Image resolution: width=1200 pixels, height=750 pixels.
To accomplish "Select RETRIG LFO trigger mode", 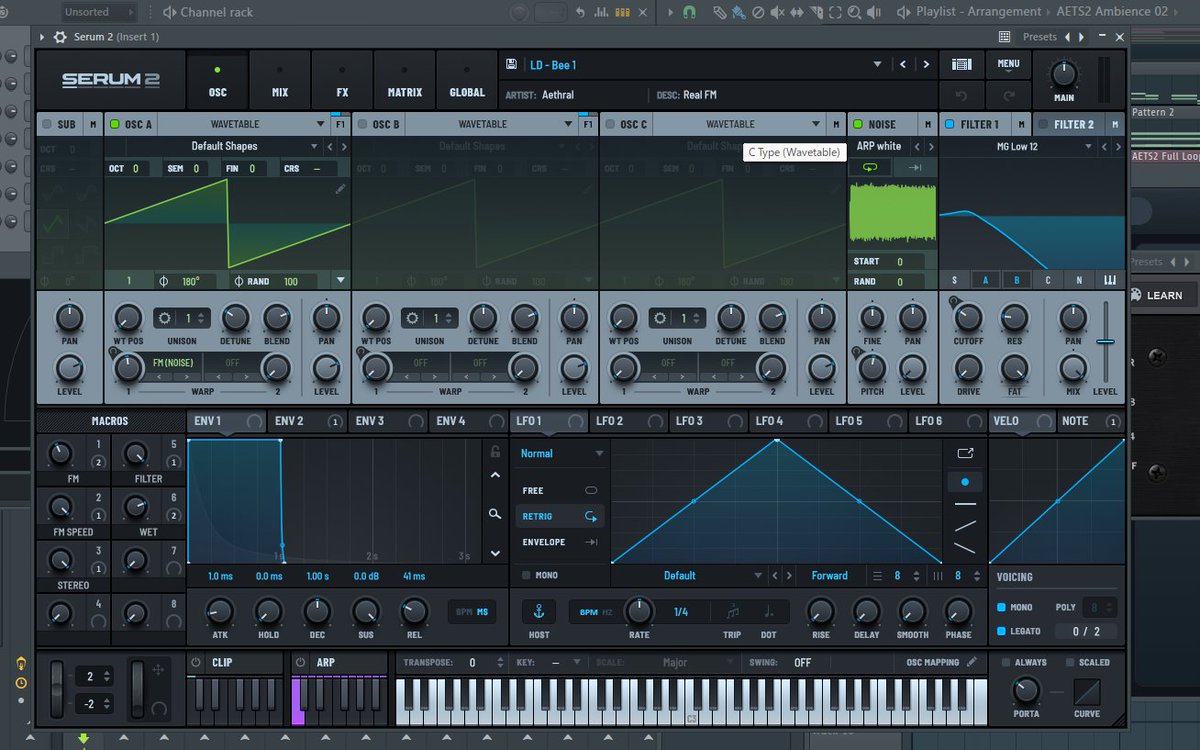I will 559,516.
